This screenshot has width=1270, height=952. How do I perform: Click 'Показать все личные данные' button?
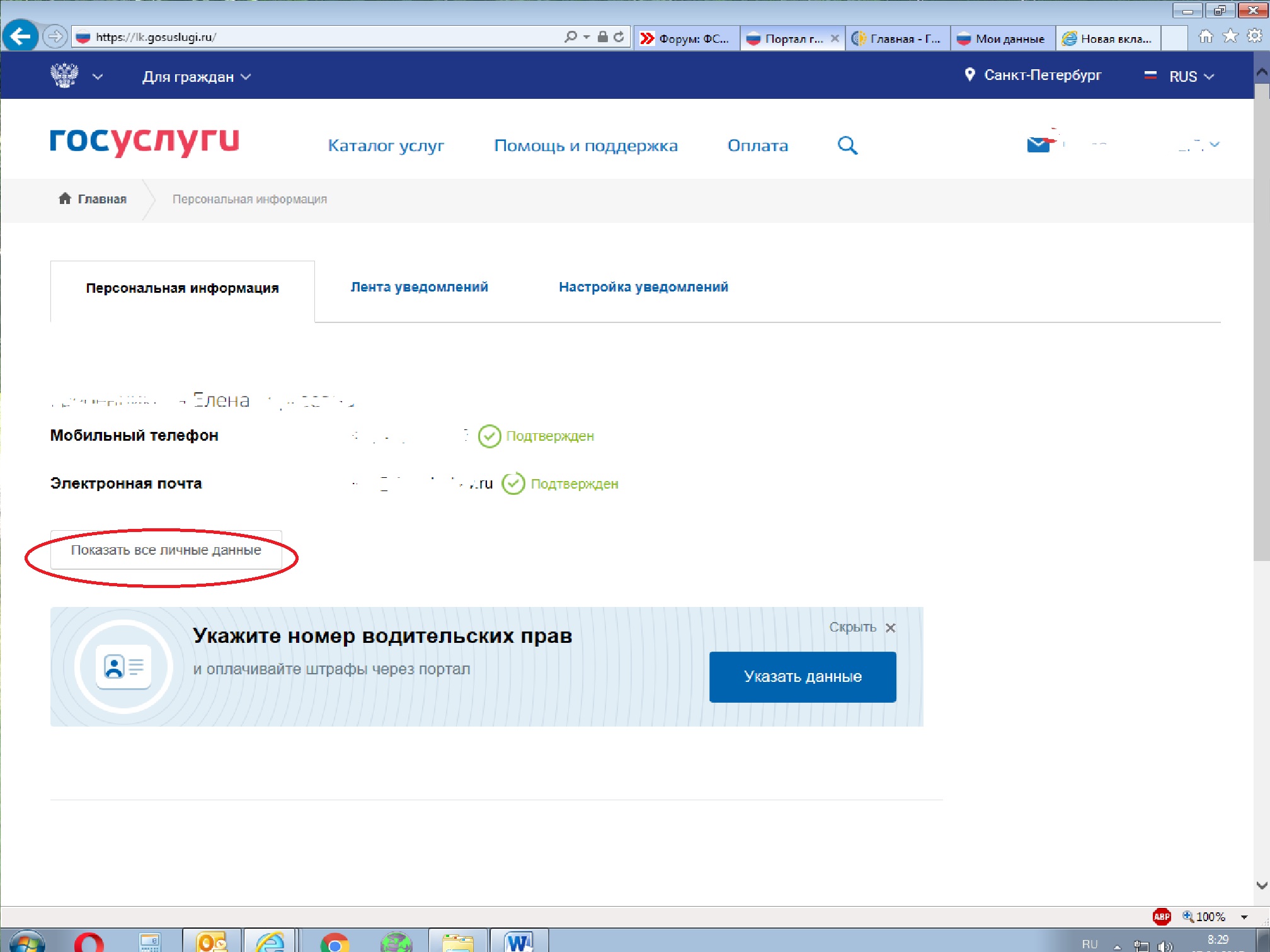pos(166,550)
